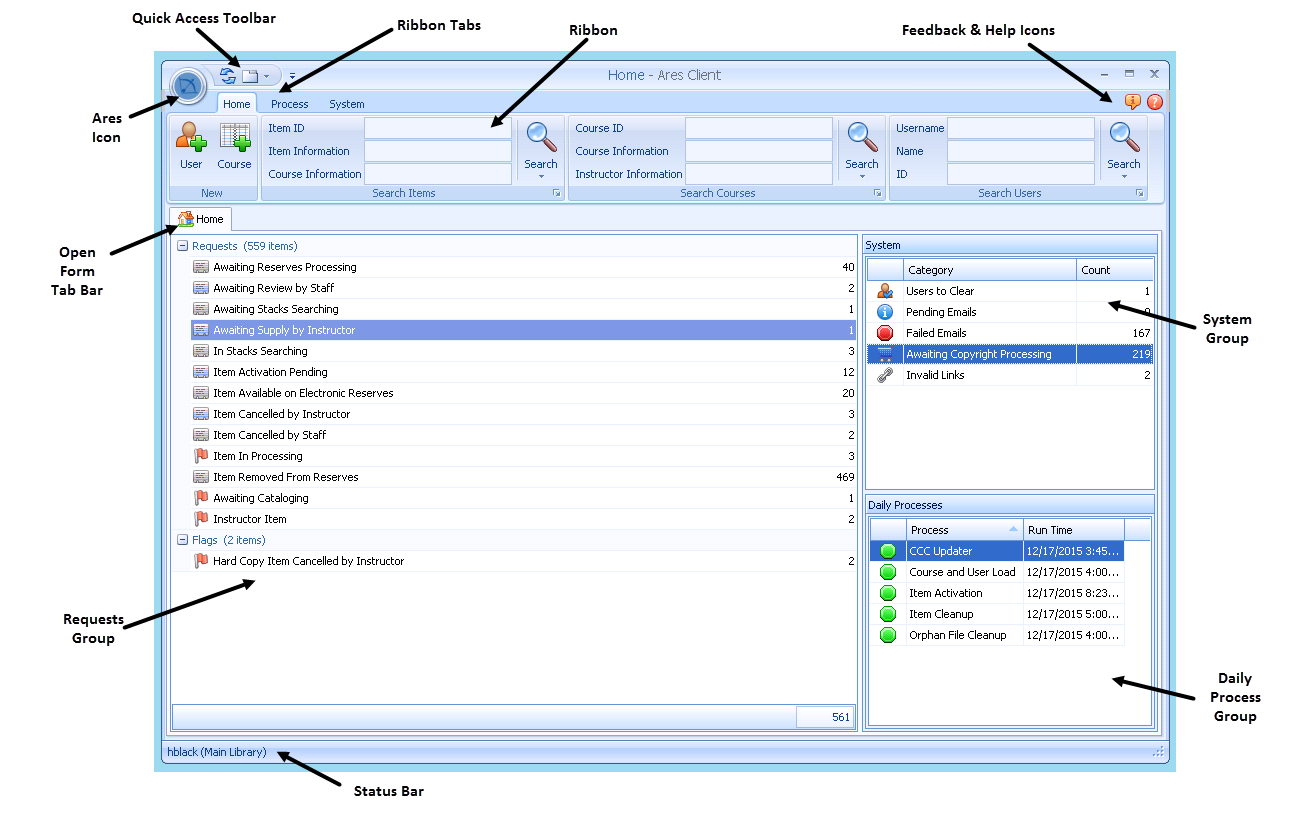Switch to the System ribbon tab
The image size is (1298, 817).
point(346,104)
